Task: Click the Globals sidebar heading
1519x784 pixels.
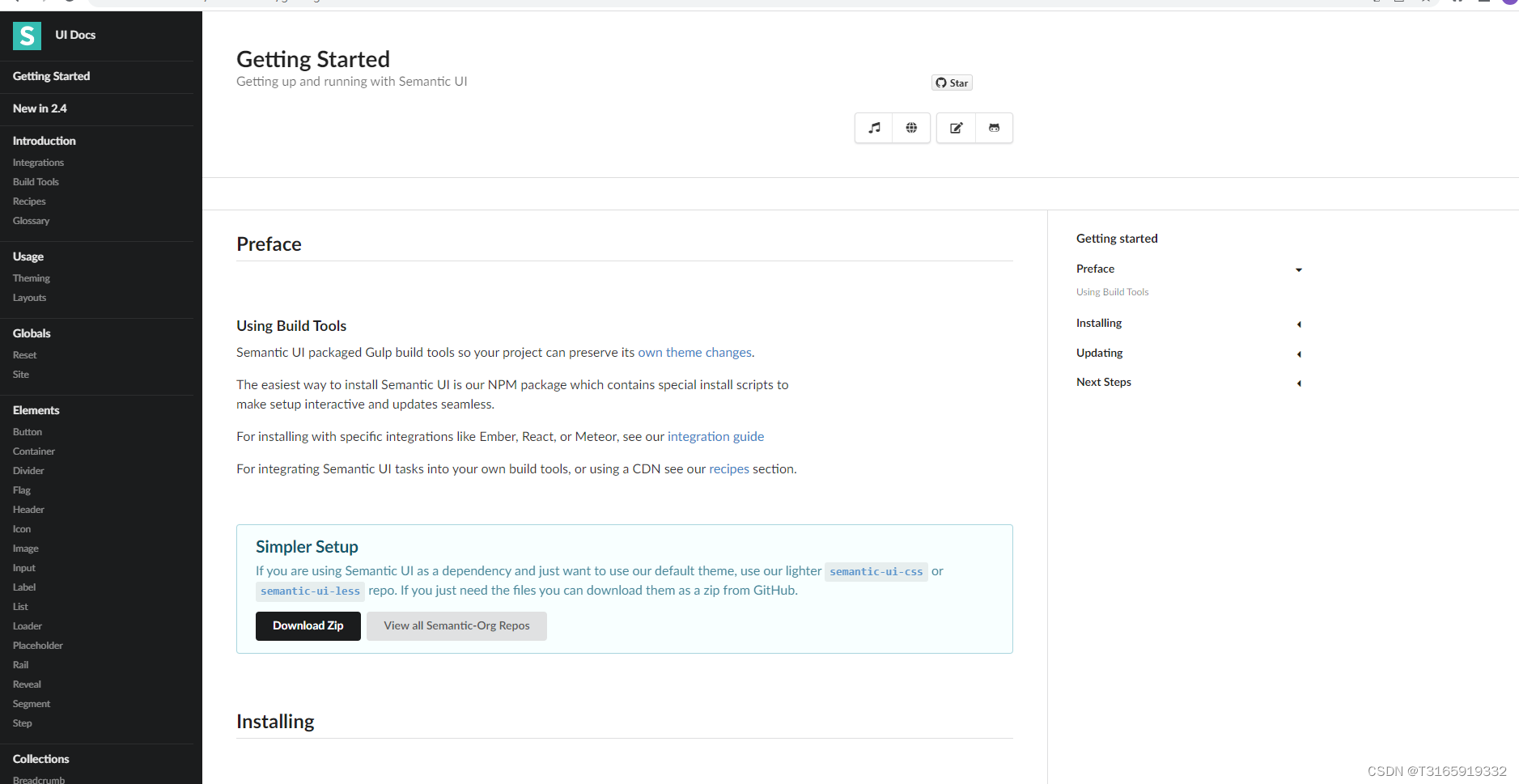Action: pyautogui.click(x=32, y=333)
